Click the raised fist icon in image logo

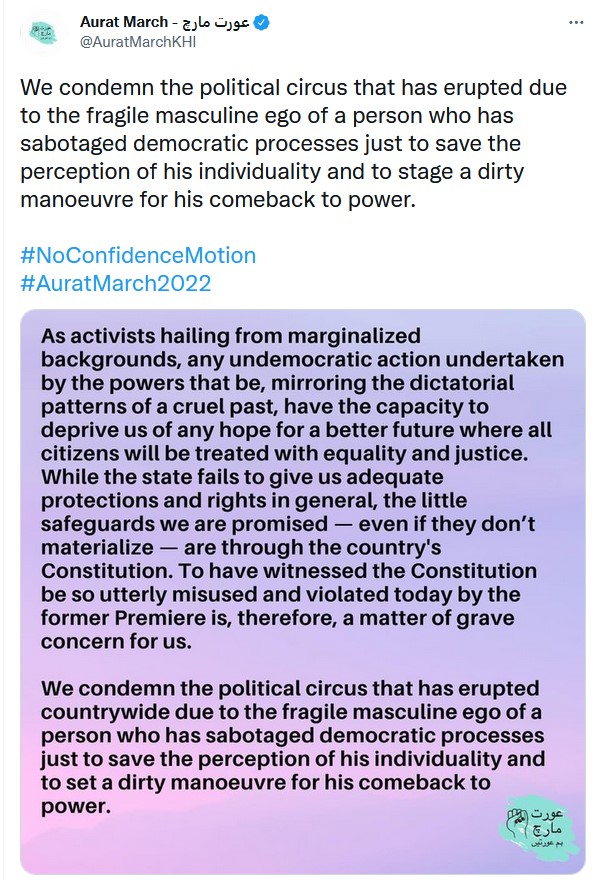516,824
